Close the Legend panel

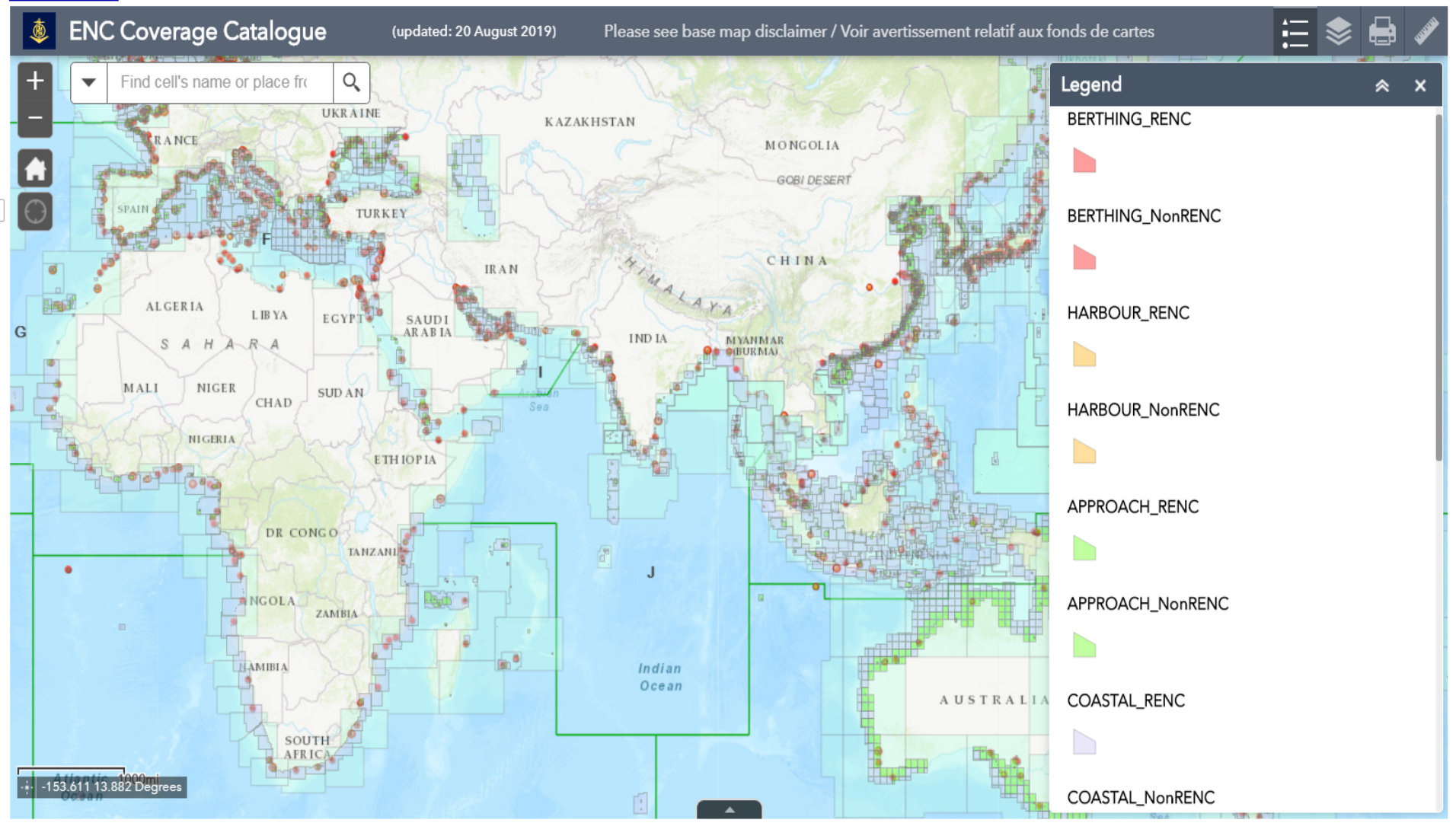pos(1420,86)
